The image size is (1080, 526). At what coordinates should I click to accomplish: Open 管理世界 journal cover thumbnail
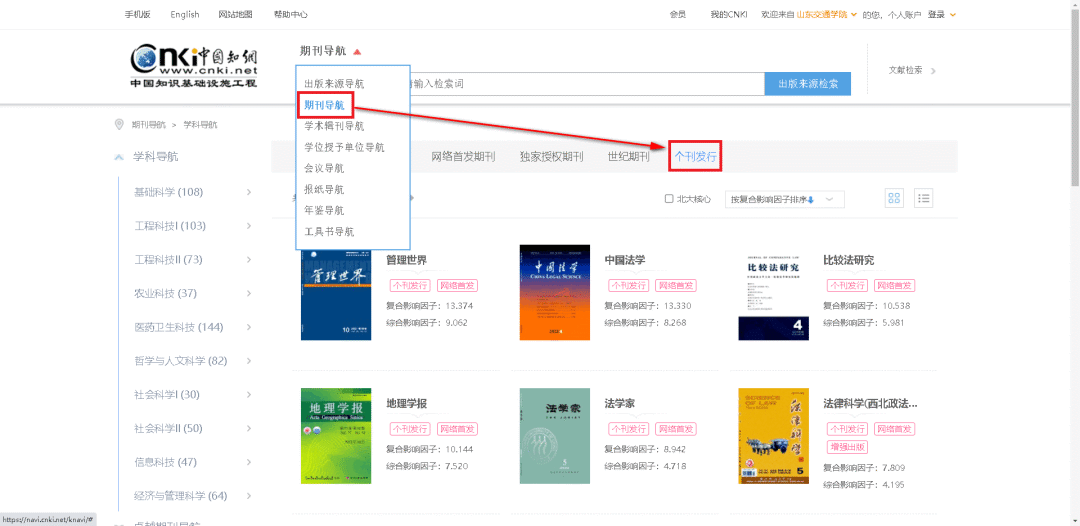tap(336, 293)
